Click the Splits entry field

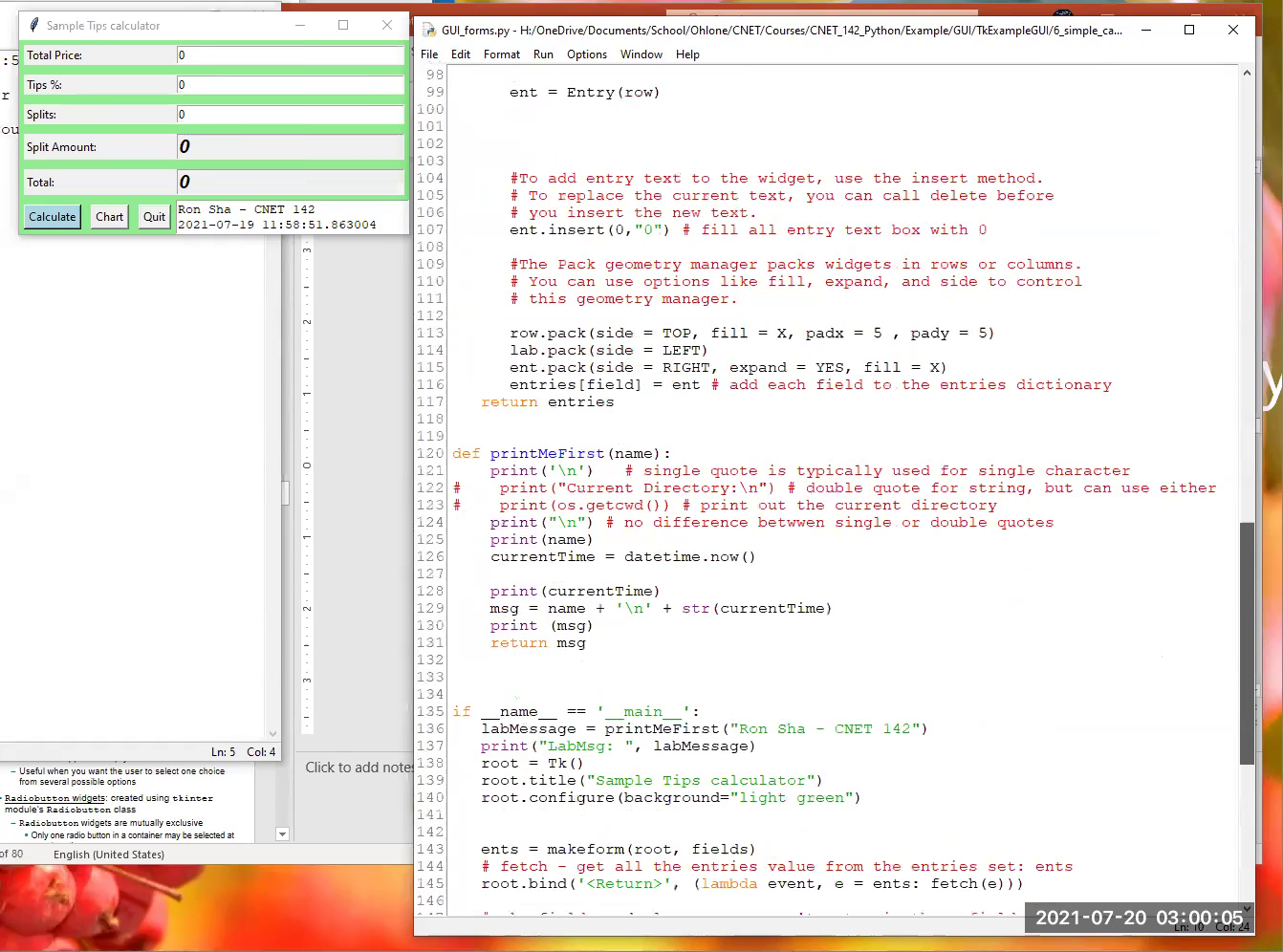point(290,115)
